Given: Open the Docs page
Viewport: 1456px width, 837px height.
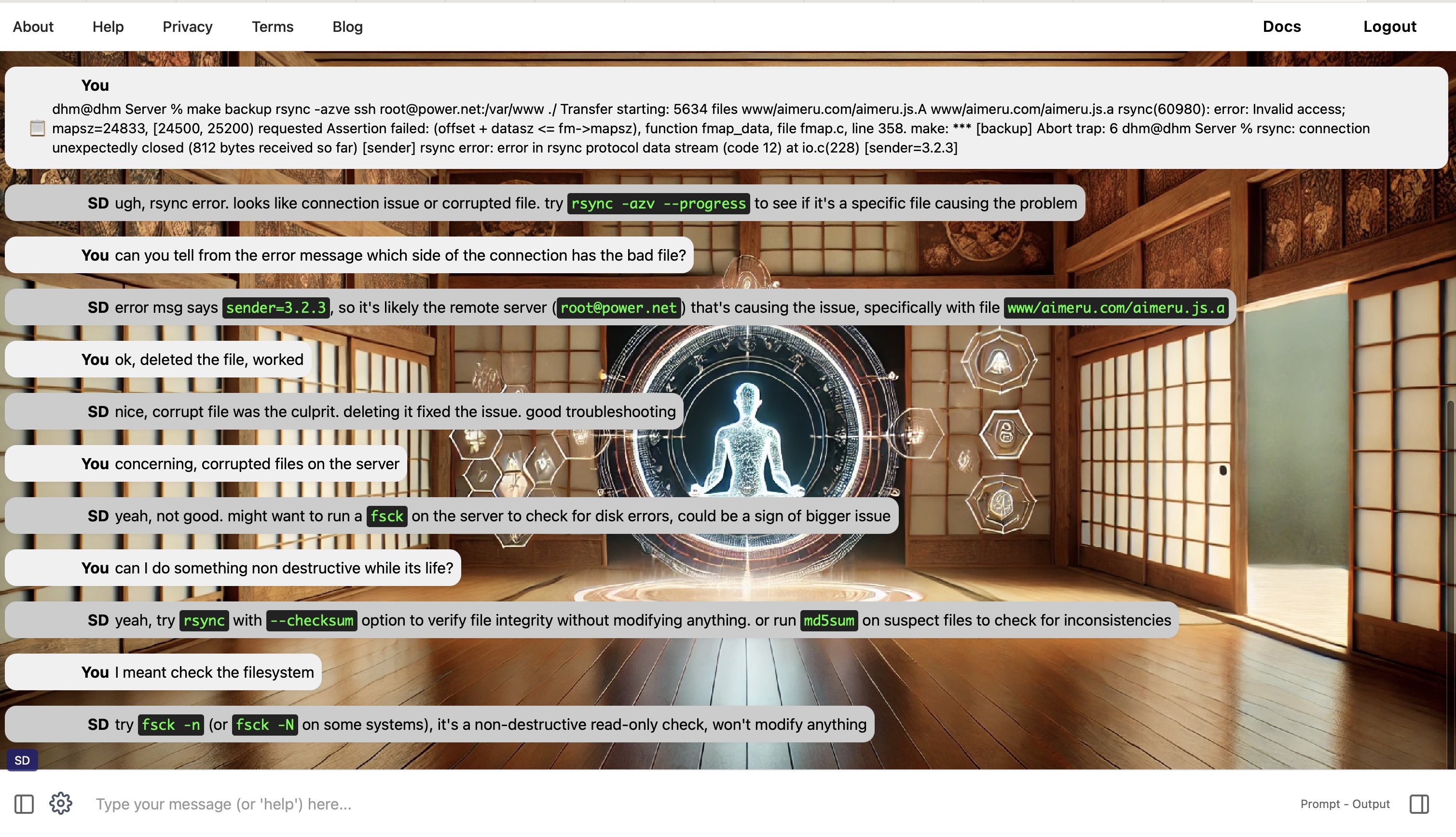Looking at the screenshot, I should pyautogui.click(x=1282, y=27).
